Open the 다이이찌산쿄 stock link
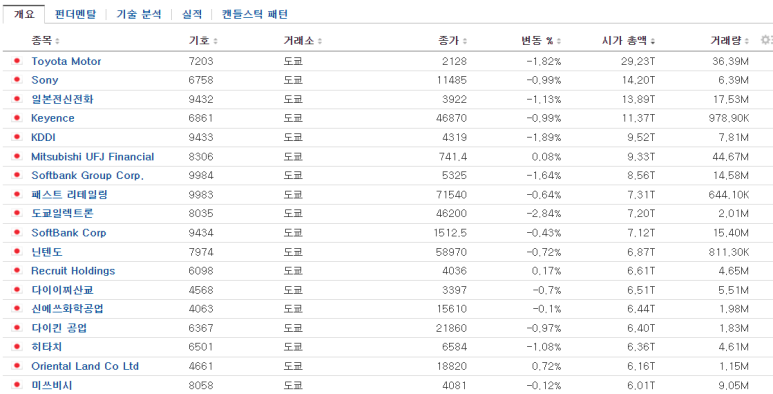The height and width of the screenshot is (394, 773). 62,289
